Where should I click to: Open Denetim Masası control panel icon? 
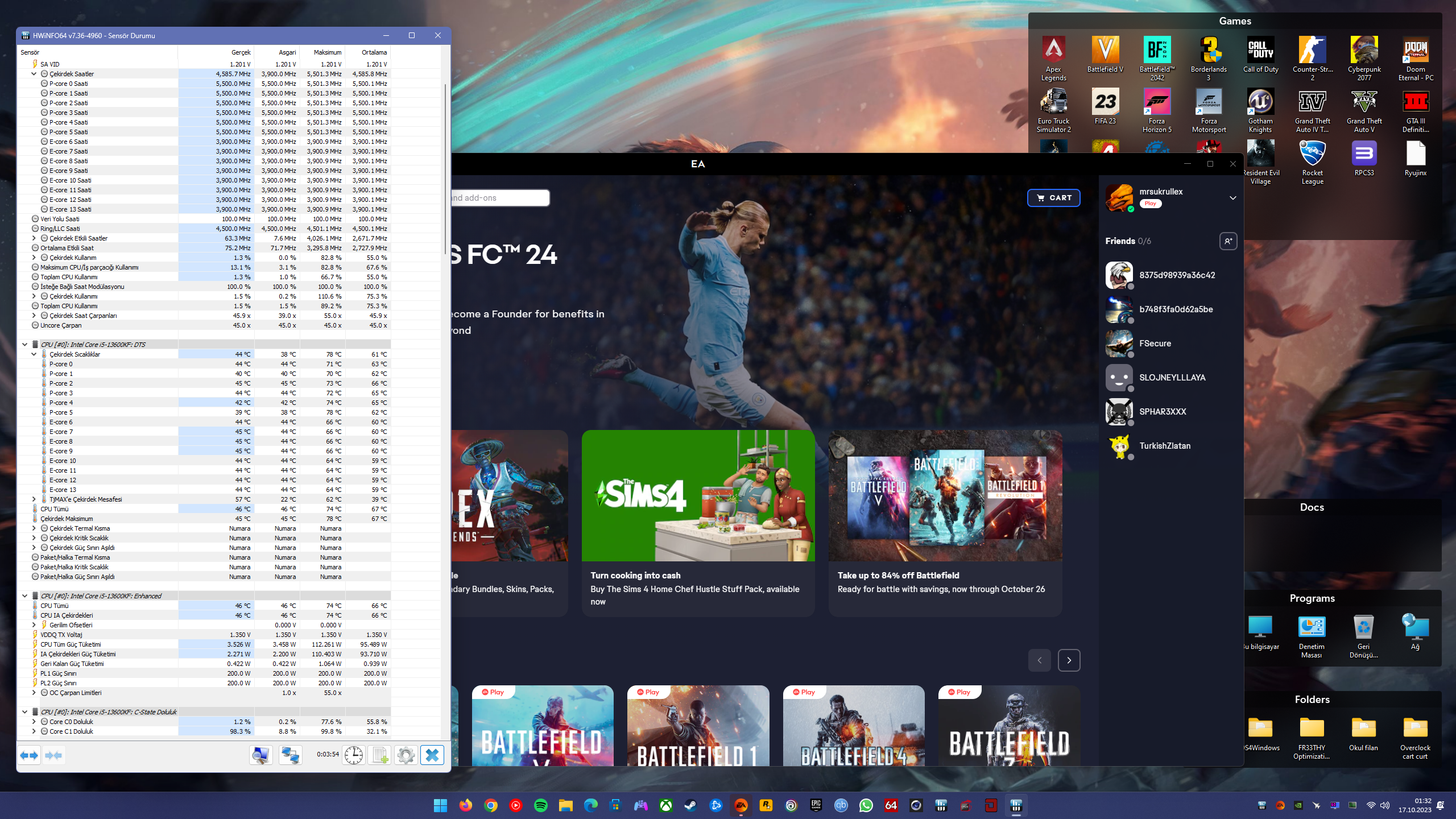click(x=1312, y=636)
